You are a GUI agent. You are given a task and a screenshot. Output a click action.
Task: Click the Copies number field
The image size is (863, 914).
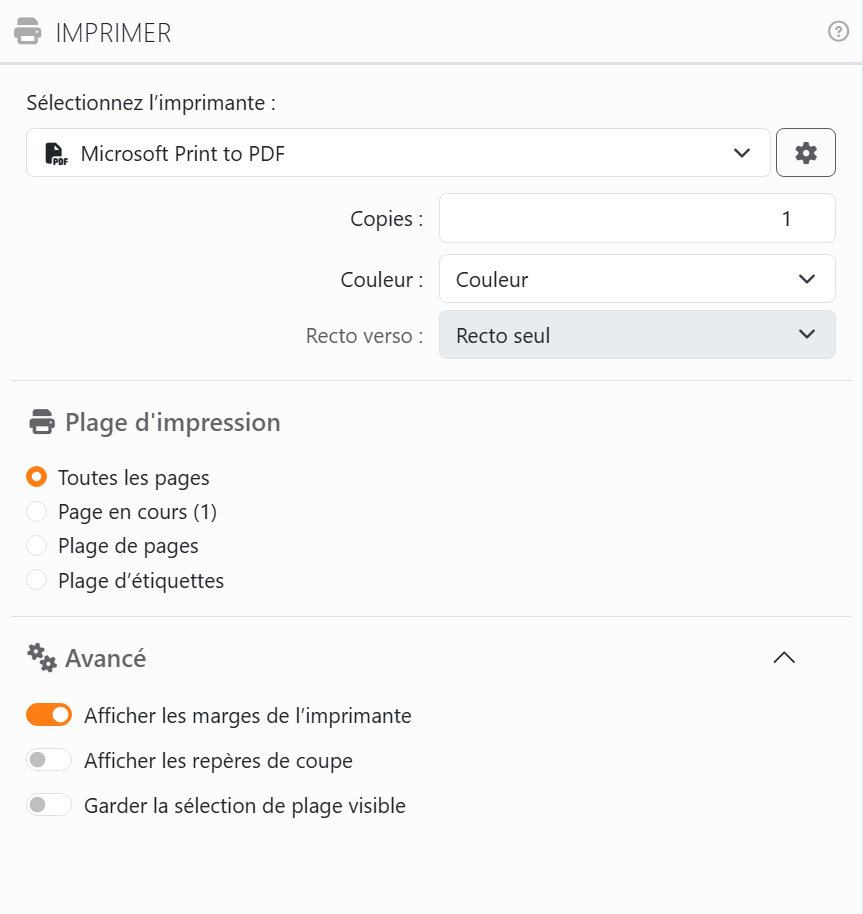tap(637, 218)
